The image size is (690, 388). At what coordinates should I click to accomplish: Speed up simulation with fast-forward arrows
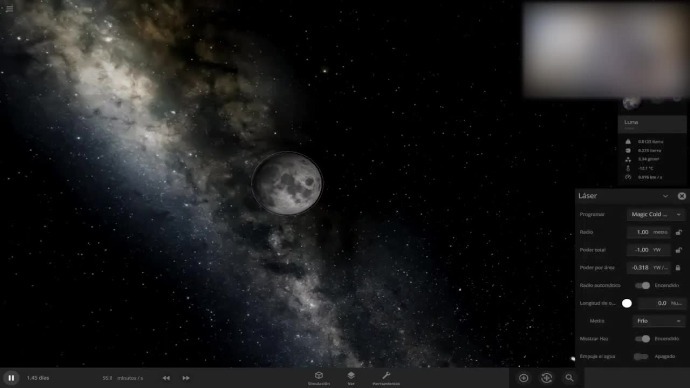click(x=186, y=378)
